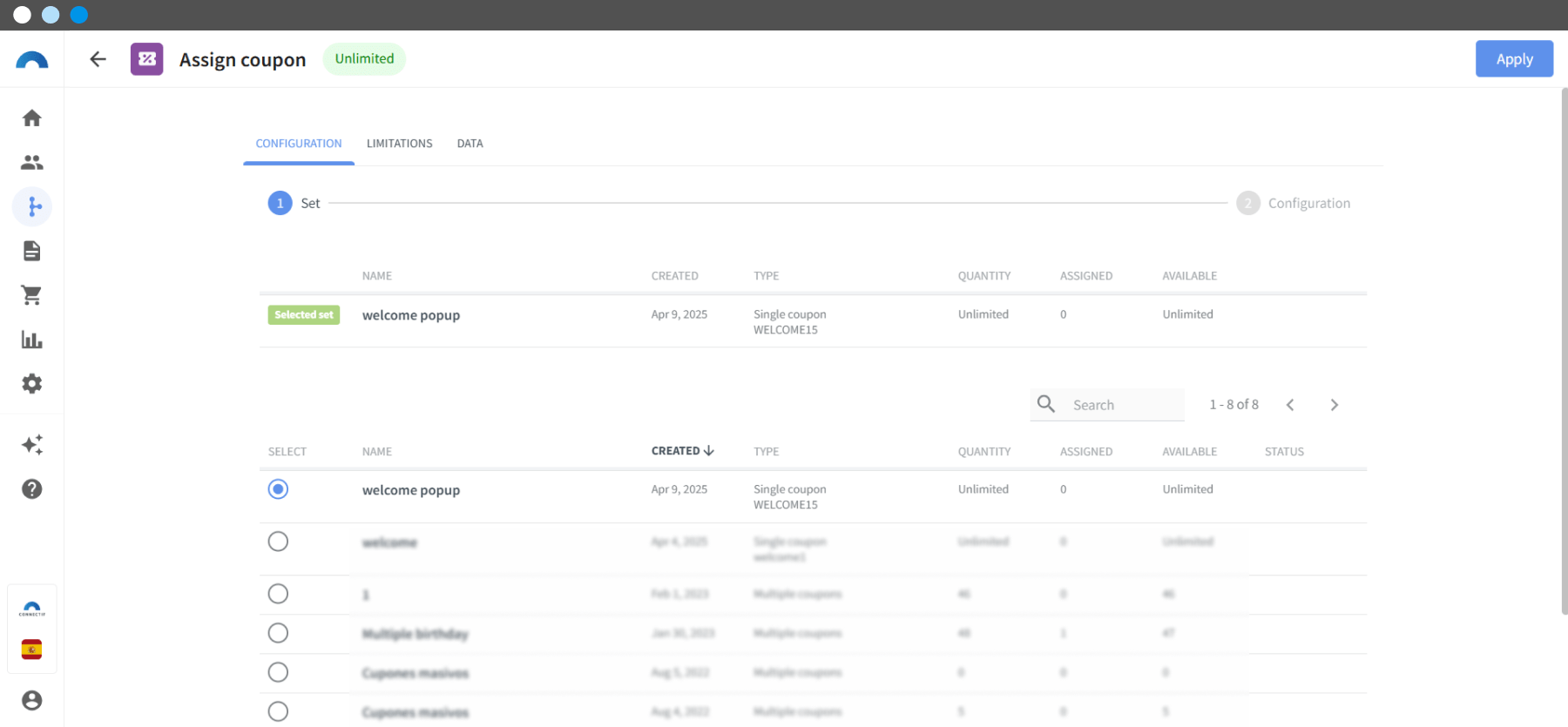Switch to the DATA tab
Screen dimensions: 1568x727
click(470, 144)
